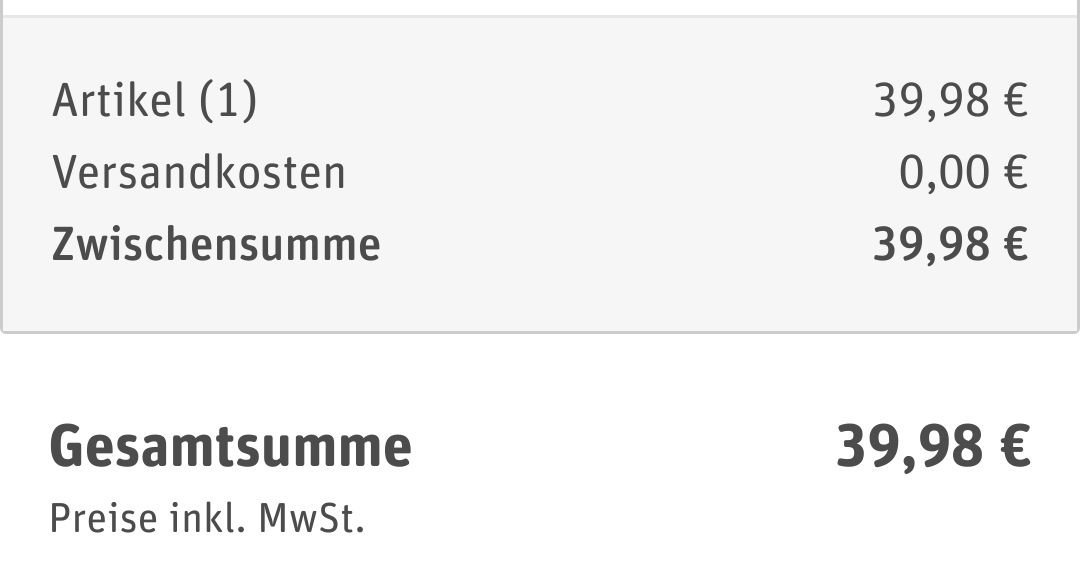Screen dimensions: 1080x564
Task: Select the article price 39,98 € next to Artikel
Action: click(x=951, y=101)
